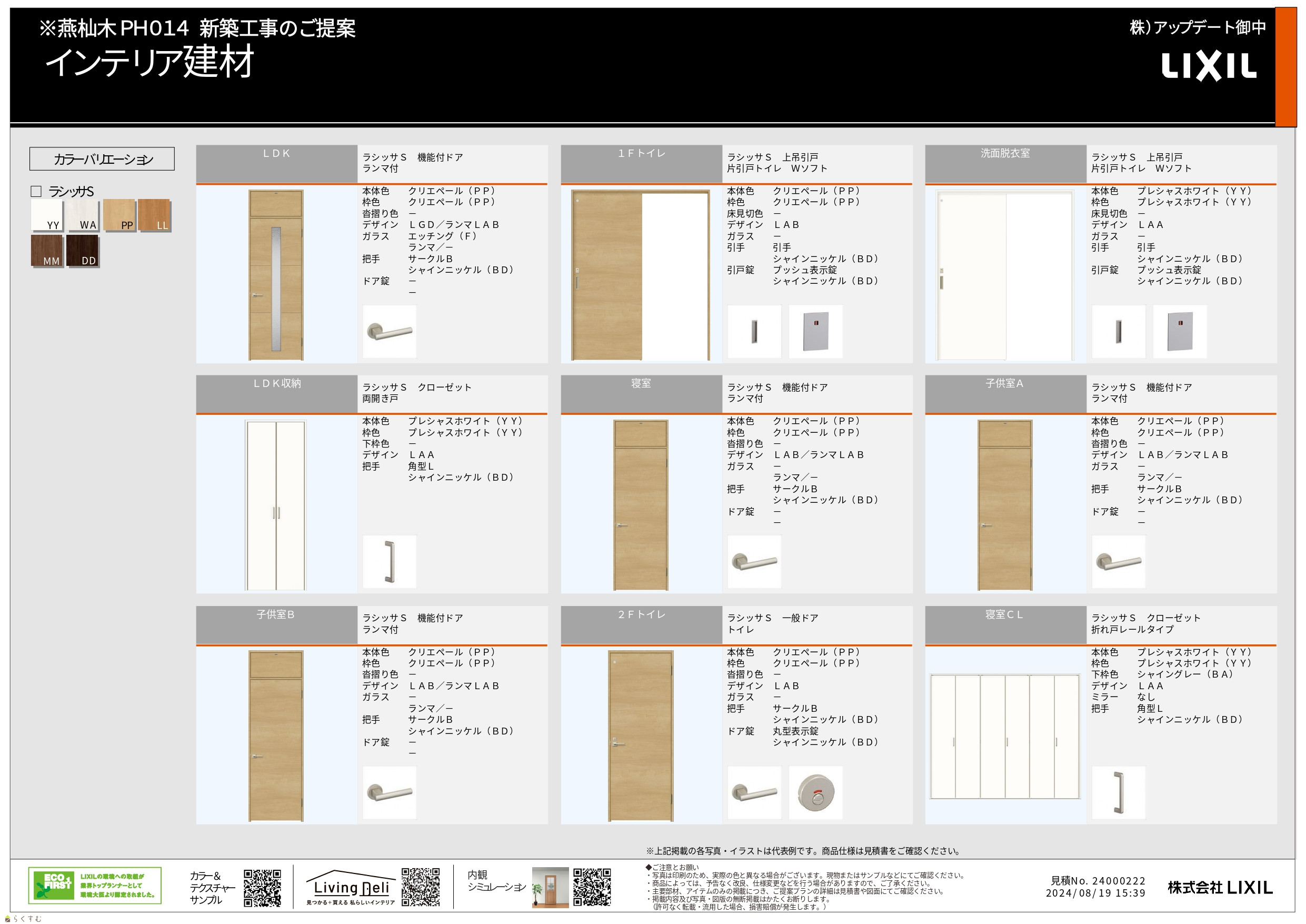Click the LDK door thumbnail image
Image resolution: width=1306 pixels, height=924 pixels.
[x=276, y=275]
